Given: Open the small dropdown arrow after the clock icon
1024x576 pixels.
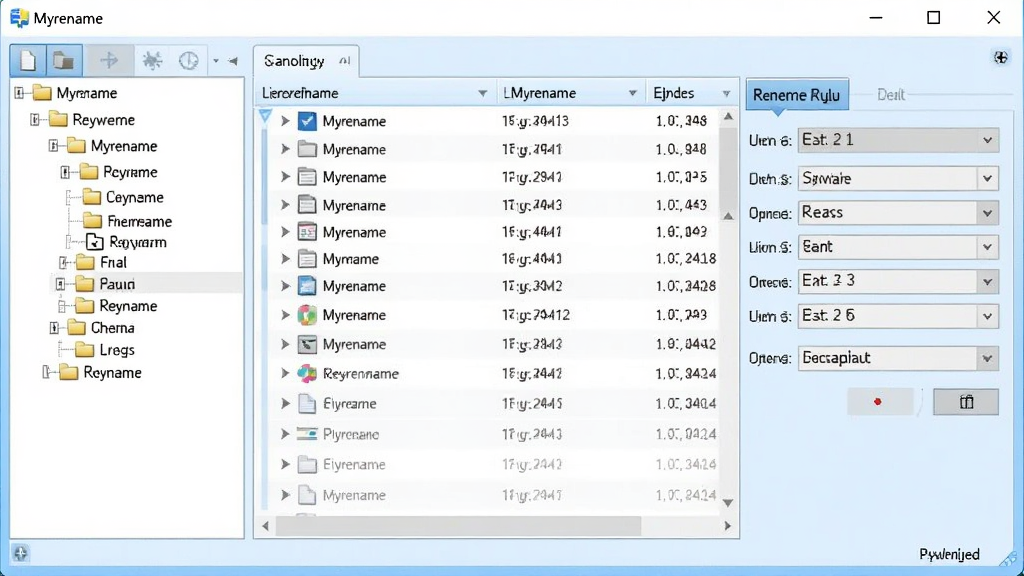Looking at the screenshot, I should tap(216, 61).
